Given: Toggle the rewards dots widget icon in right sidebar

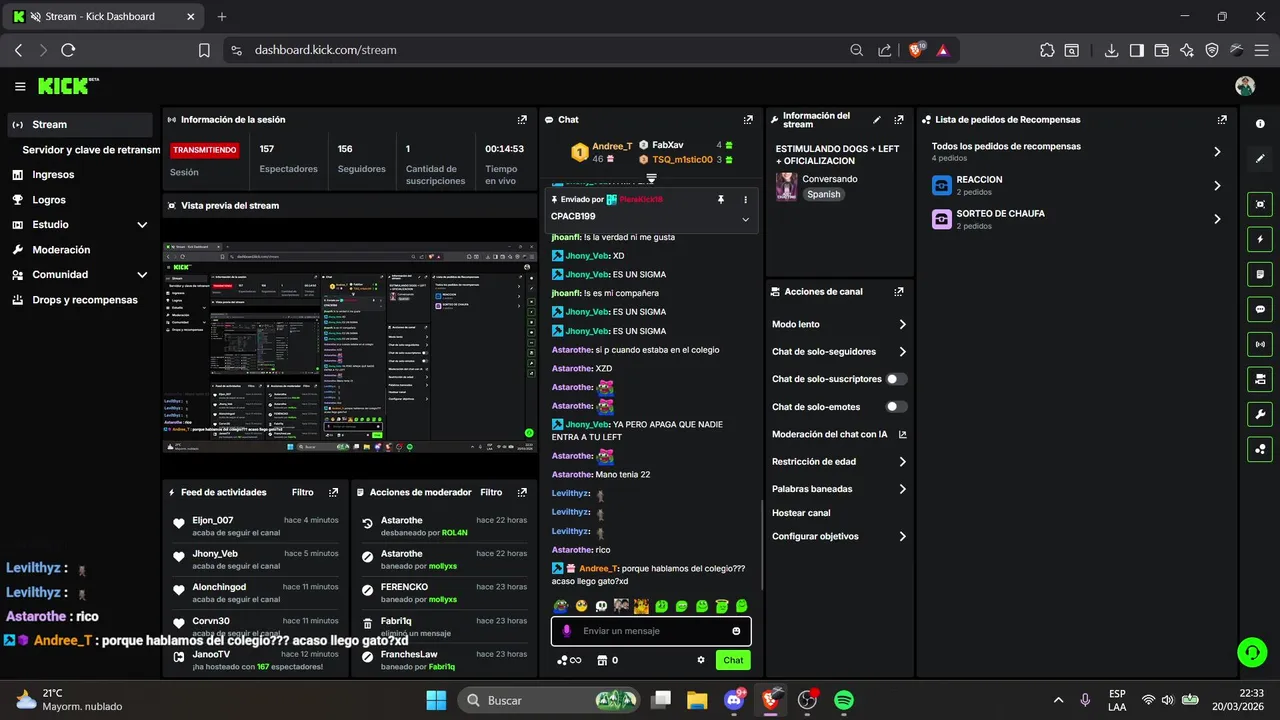Looking at the screenshot, I should 1260,449.
